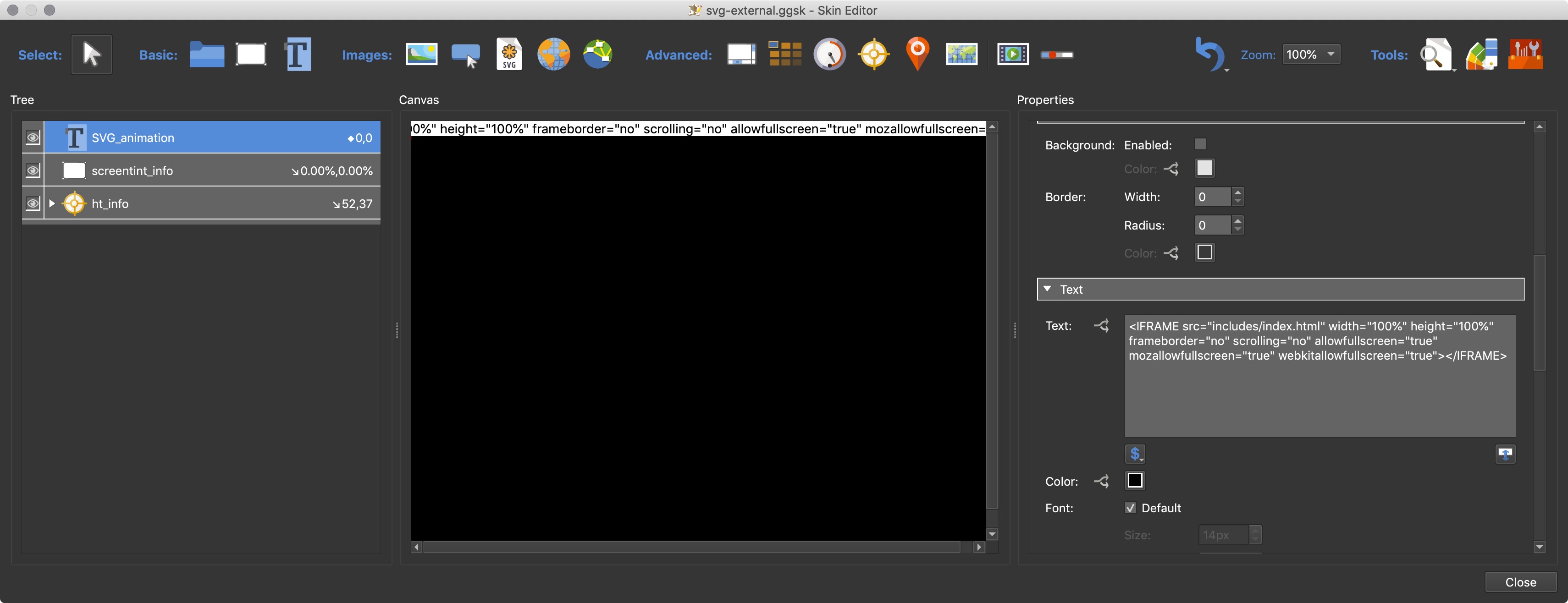Screen dimensions: 1568x603
Task: Open the search tool dropdown arrow
Action: pos(1454,71)
